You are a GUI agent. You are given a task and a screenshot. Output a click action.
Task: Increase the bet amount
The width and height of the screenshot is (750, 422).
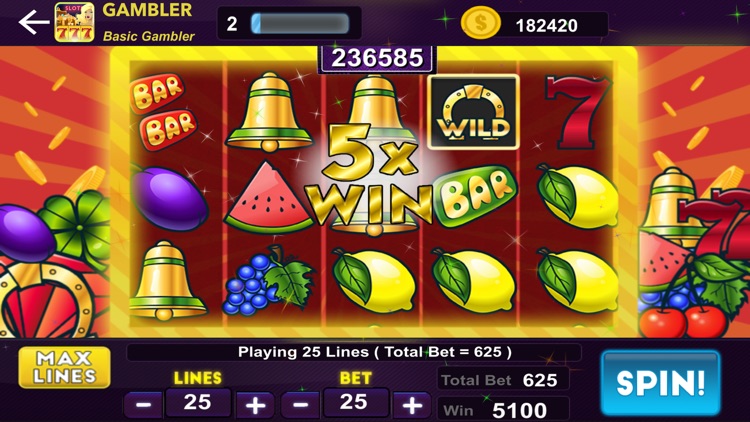(411, 406)
